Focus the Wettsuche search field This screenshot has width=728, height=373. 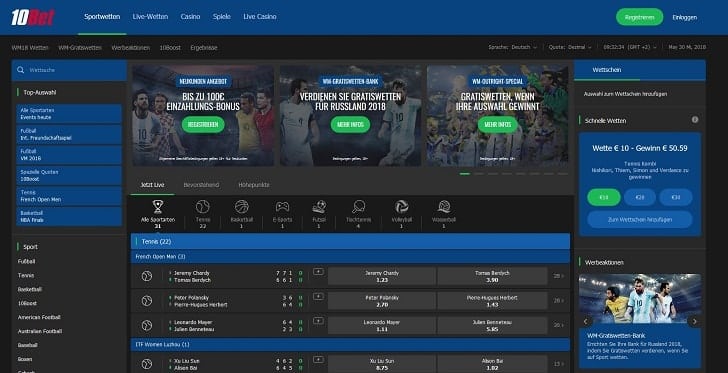(x=70, y=70)
